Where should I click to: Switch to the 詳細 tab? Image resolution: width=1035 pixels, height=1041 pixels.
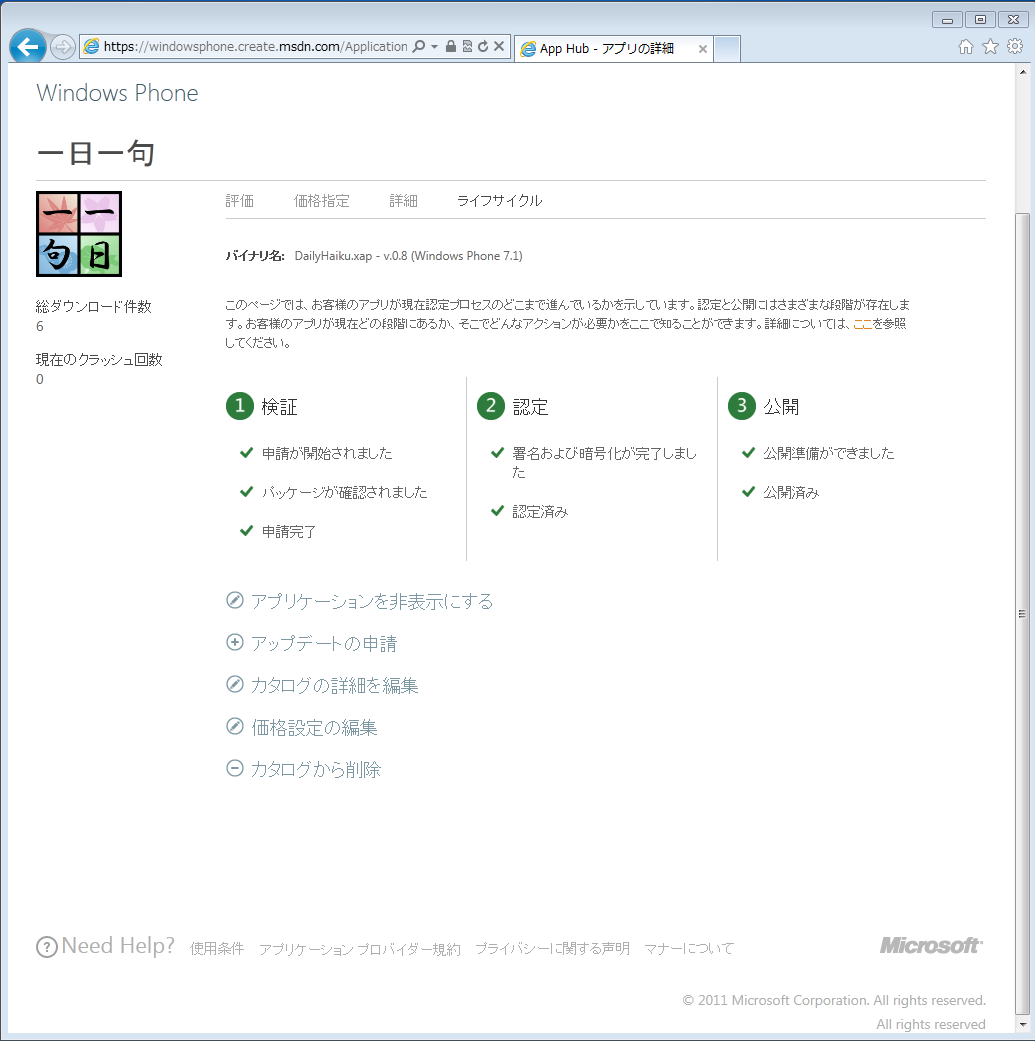[x=404, y=200]
